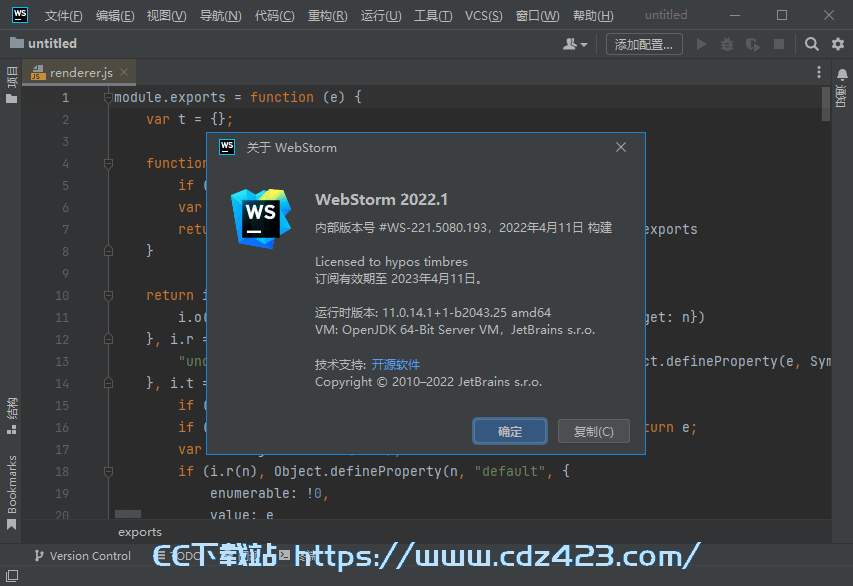Viewport: 853px width, 586px height.
Task: Click the fold end marker on line 8
Action: tap(108, 251)
